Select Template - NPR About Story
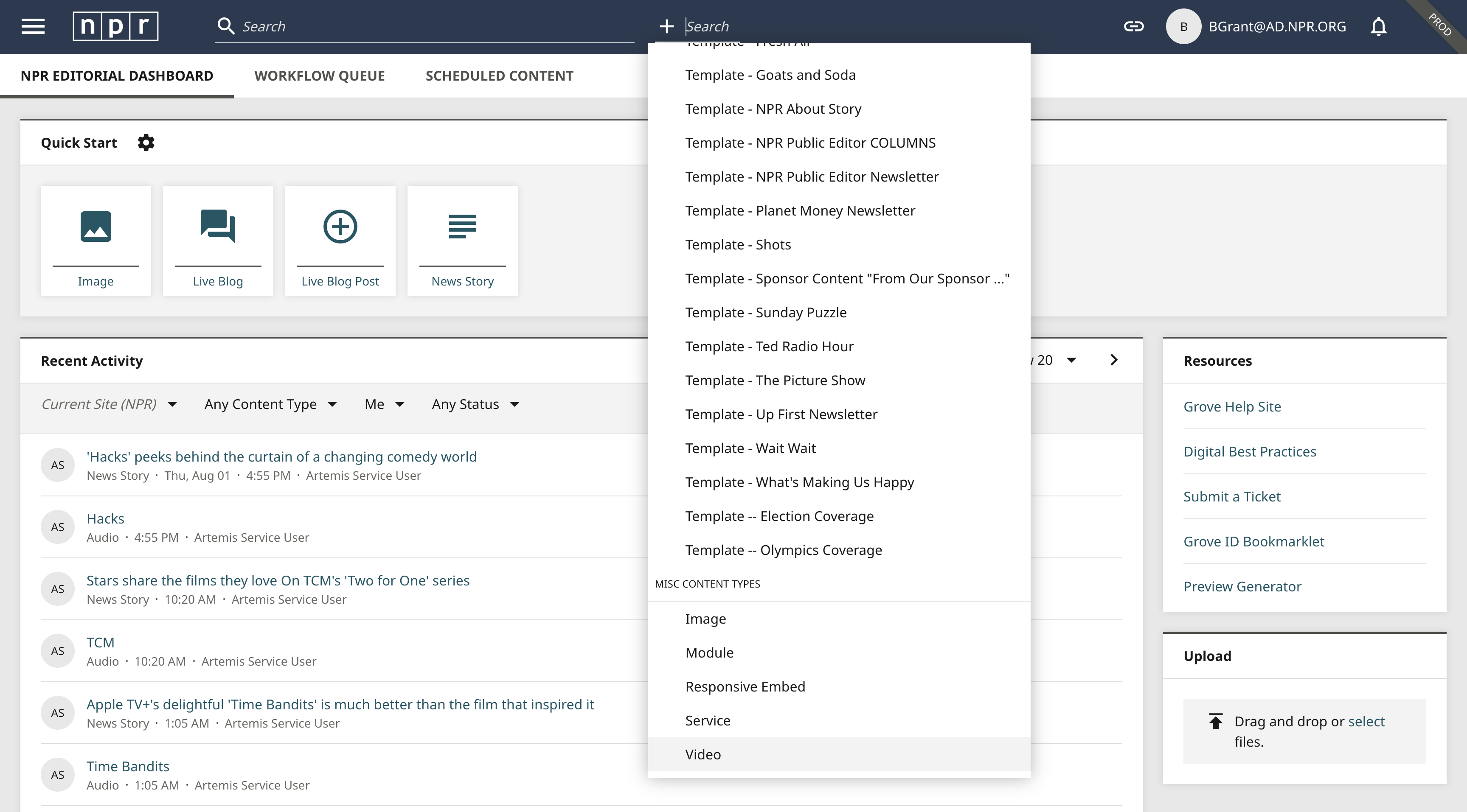Viewport: 1467px width, 812px height. coord(839,109)
